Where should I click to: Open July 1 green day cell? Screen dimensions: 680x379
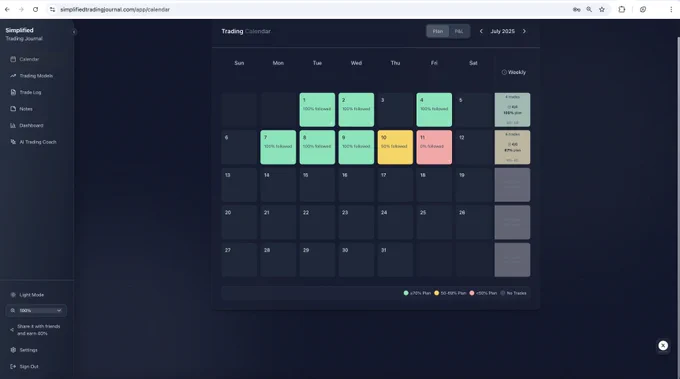(x=317, y=110)
